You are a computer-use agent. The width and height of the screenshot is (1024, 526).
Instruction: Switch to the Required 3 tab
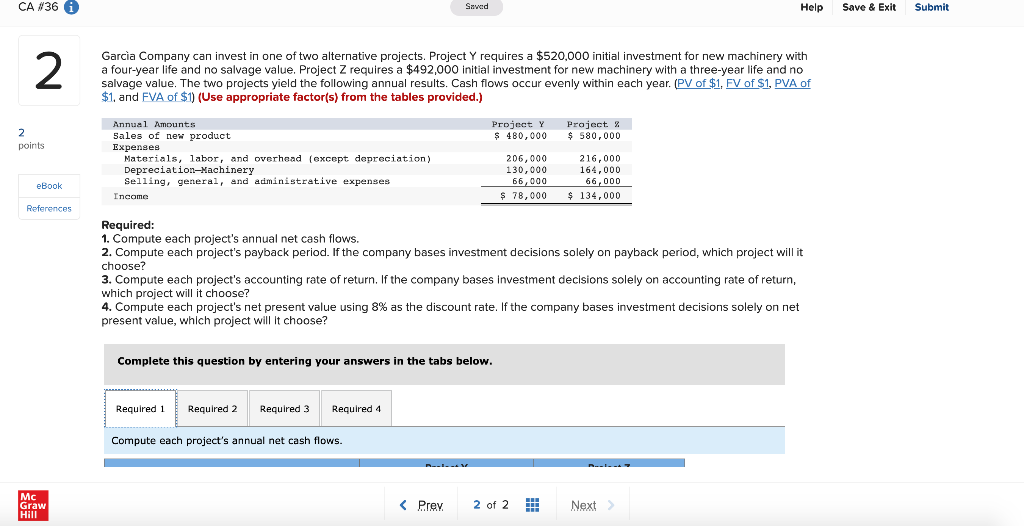click(x=284, y=408)
